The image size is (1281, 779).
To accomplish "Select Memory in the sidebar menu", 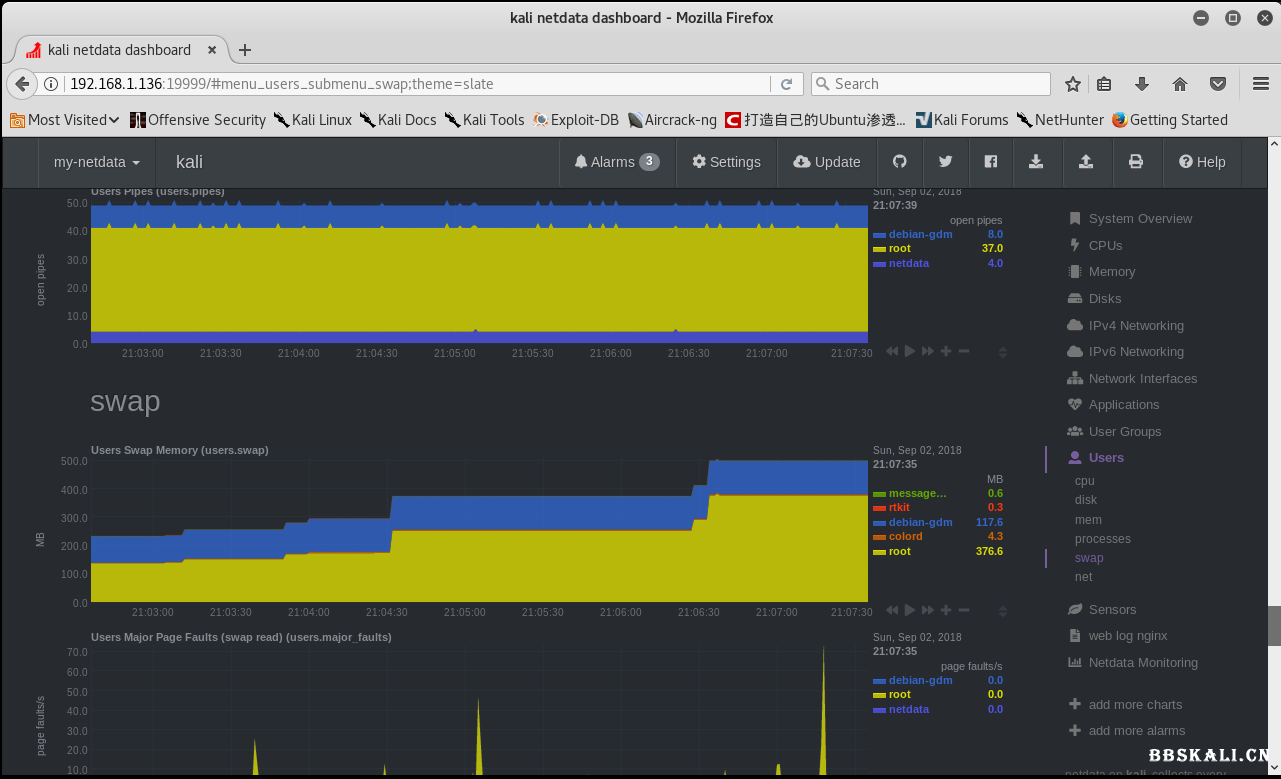I will pyautogui.click(x=1111, y=272).
